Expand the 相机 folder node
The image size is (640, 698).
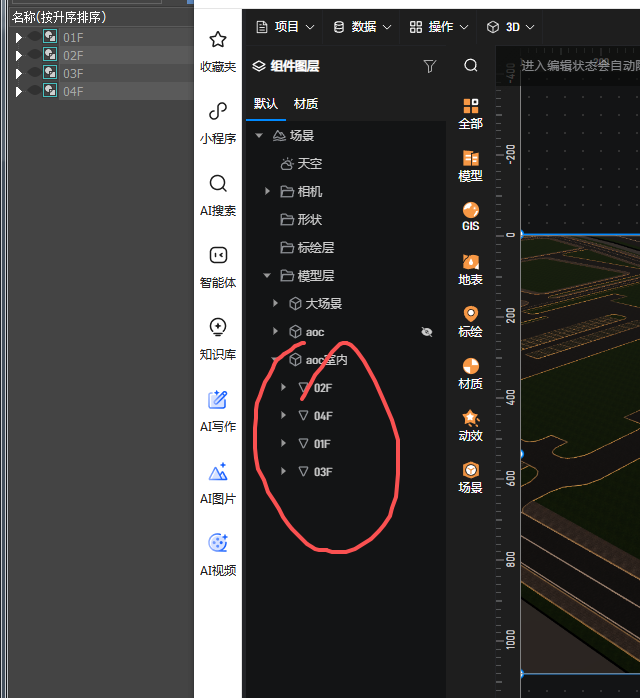pos(267,191)
